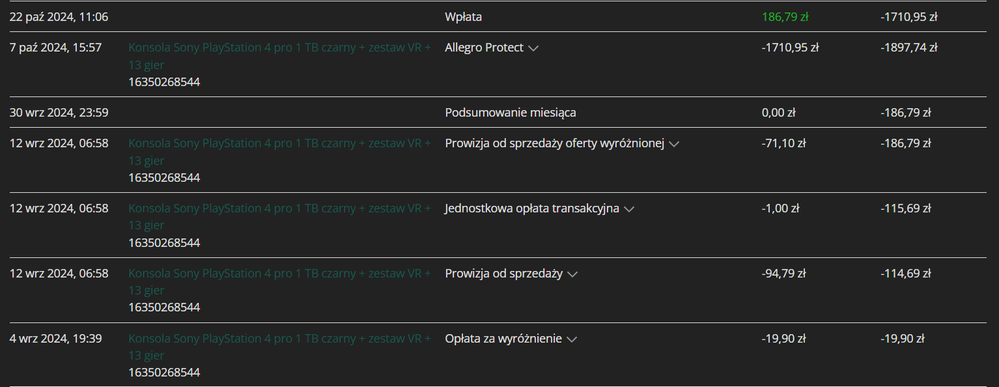Click the 0,00 zł monthly summary amount
999x387 pixels.
[779, 113]
